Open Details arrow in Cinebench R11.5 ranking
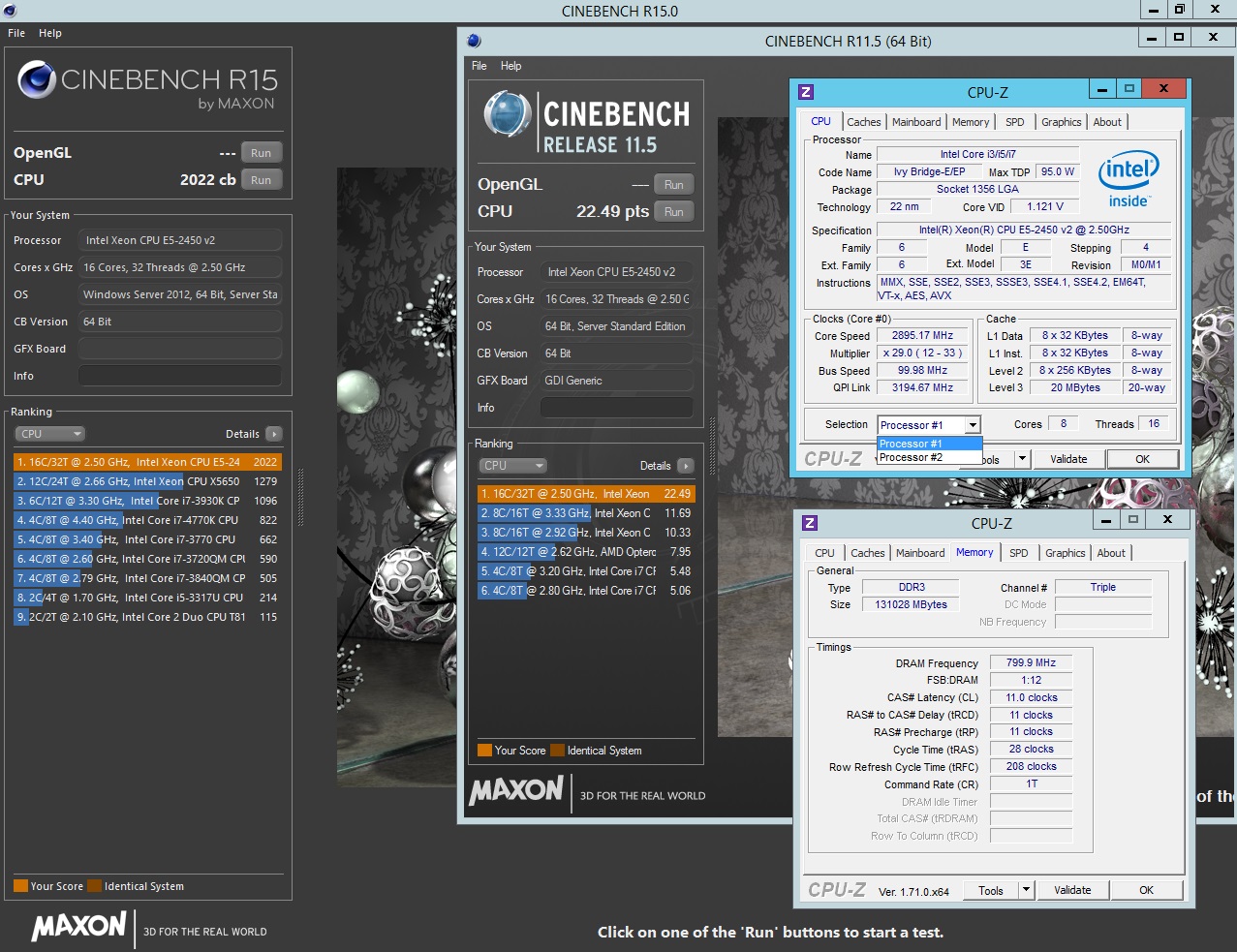Image resolution: width=1237 pixels, height=952 pixels. 686,466
